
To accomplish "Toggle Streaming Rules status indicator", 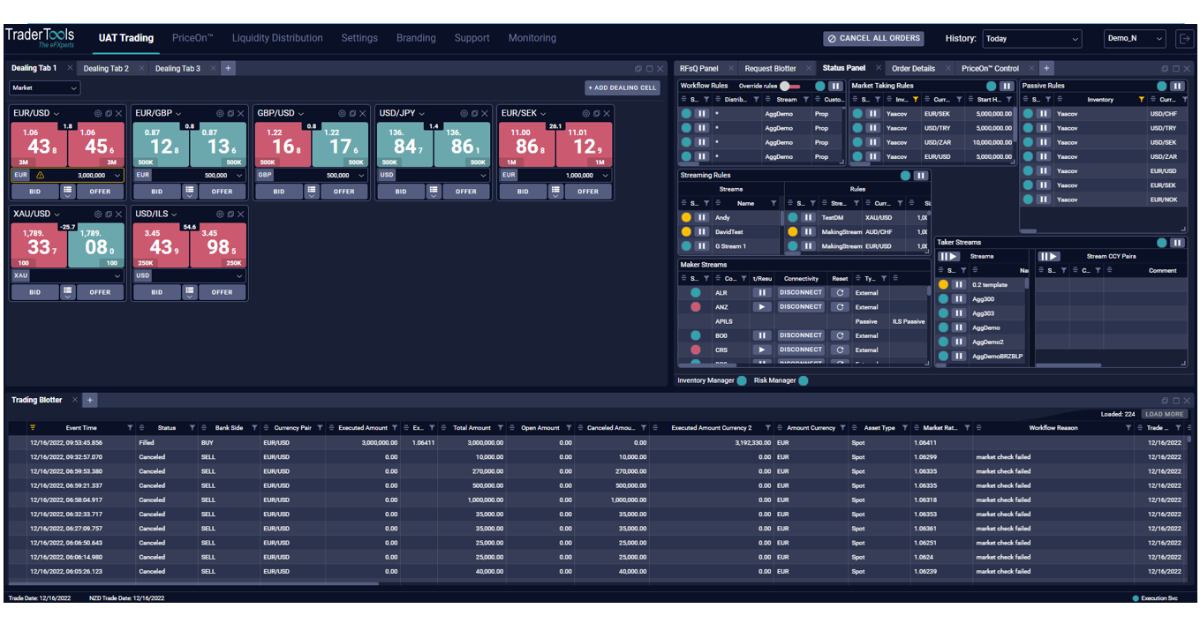I will pyautogui.click(x=905, y=175).
